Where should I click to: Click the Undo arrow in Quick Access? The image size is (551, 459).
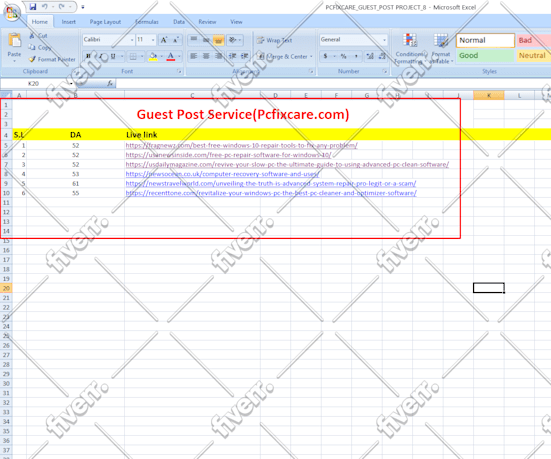click(45, 7)
